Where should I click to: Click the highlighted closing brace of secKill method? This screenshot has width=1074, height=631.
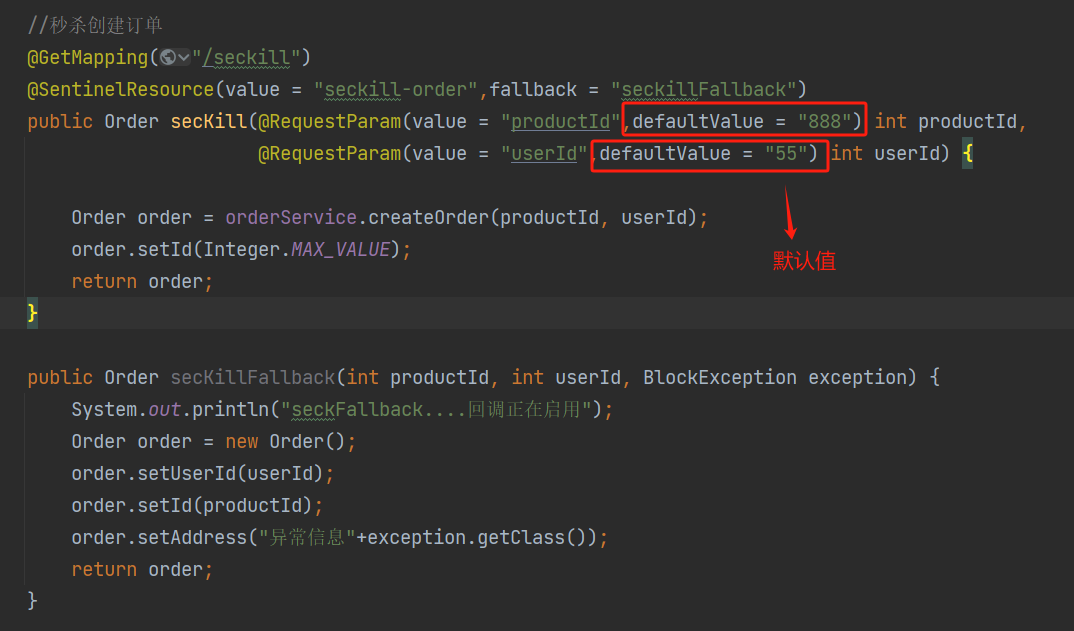[32, 314]
